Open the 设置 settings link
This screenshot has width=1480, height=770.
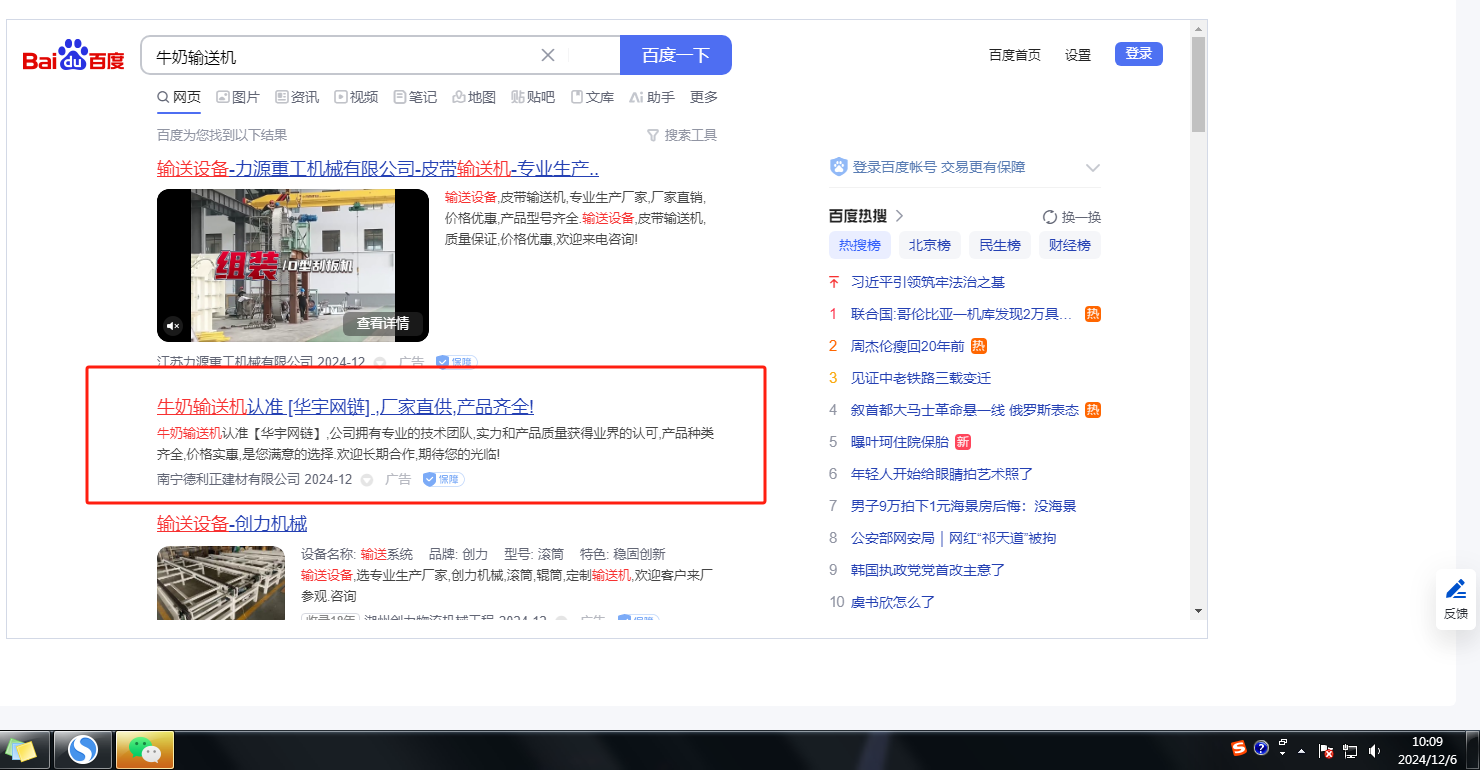(1078, 55)
